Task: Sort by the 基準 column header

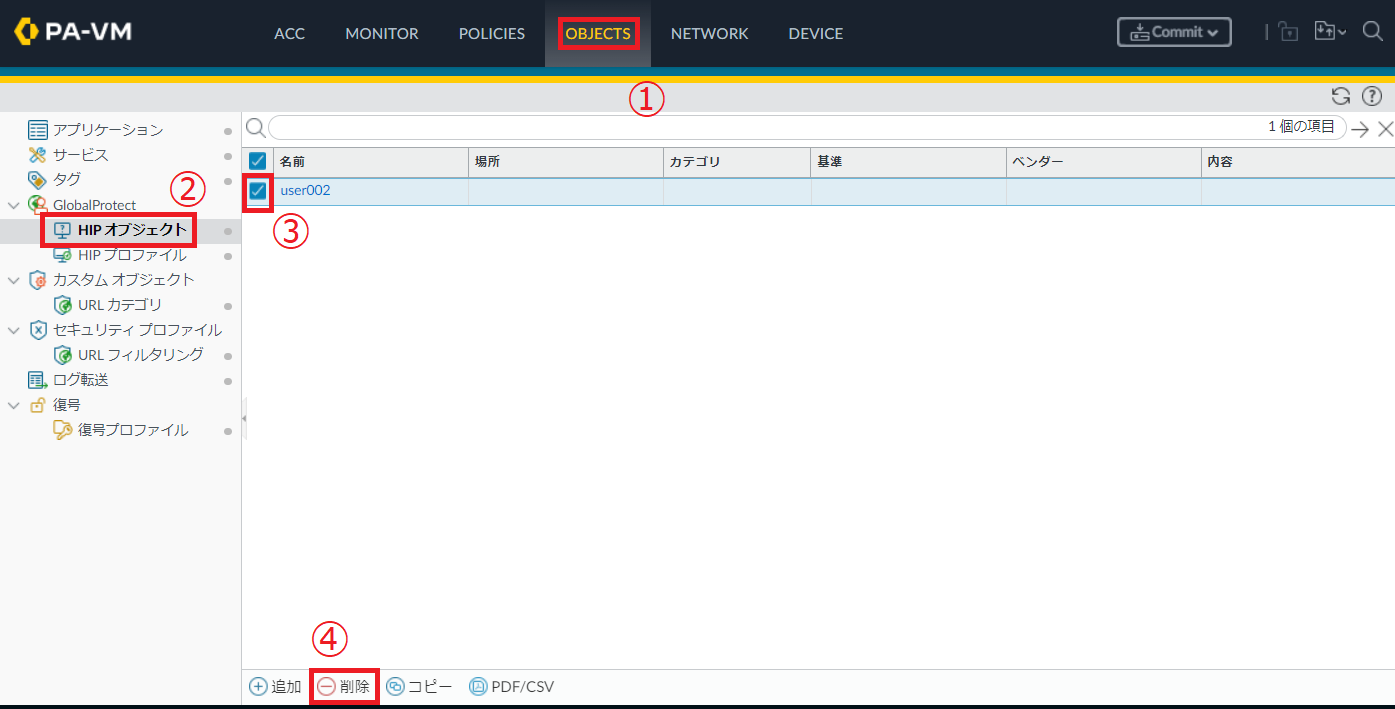Action: pyautogui.click(x=908, y=161)
